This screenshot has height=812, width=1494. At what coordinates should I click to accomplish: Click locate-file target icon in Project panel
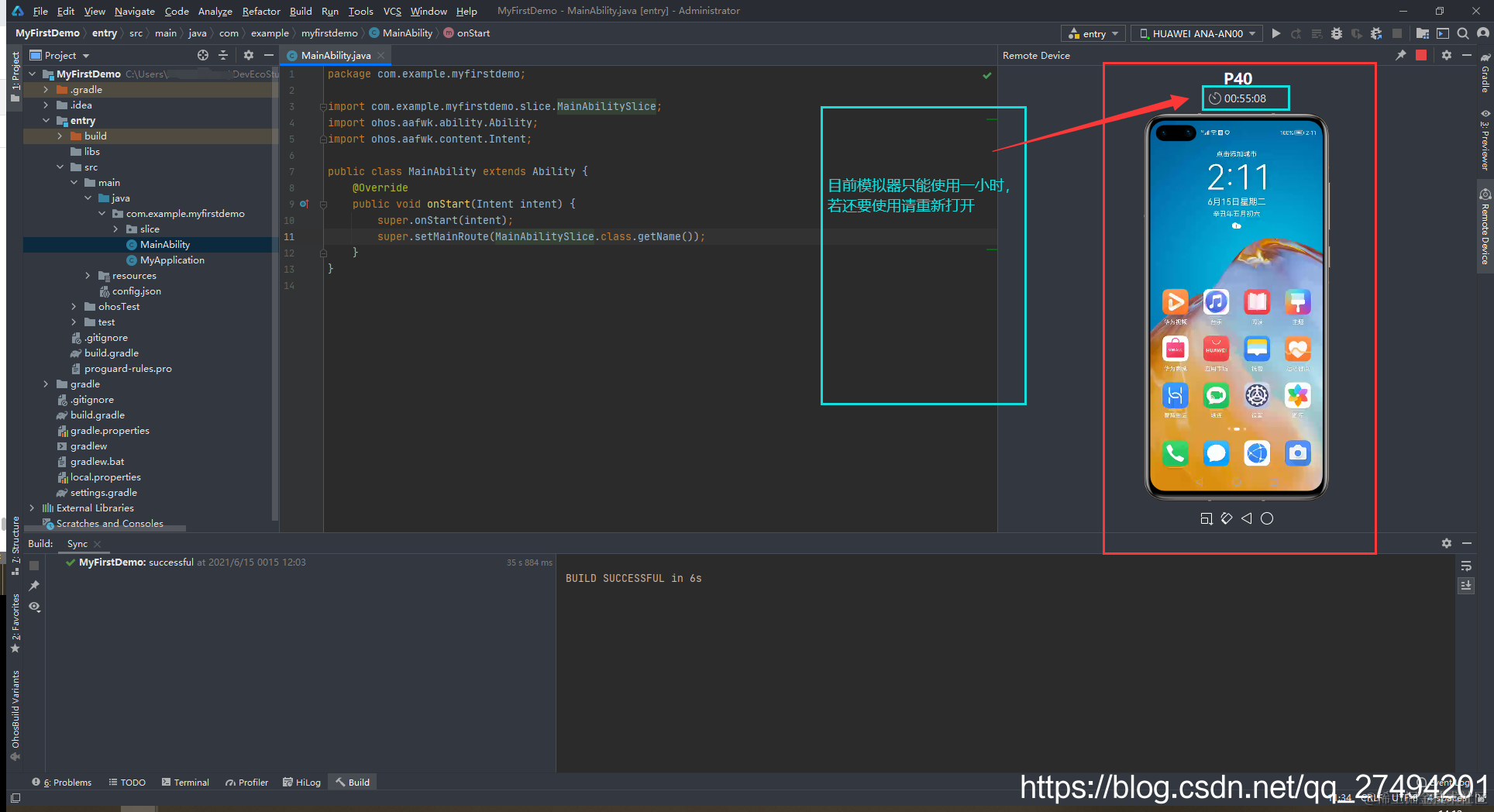pyautogui.click(x=203, y=55)
